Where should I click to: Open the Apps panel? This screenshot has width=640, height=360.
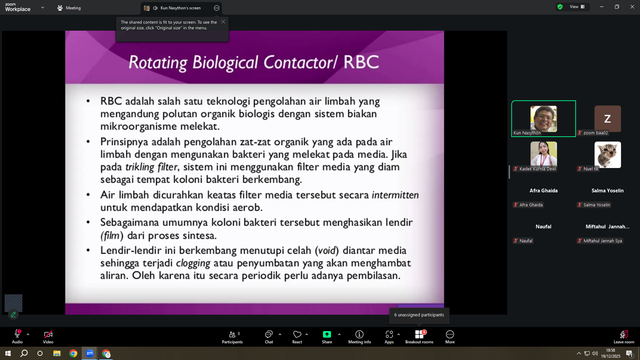coord(389,336)
